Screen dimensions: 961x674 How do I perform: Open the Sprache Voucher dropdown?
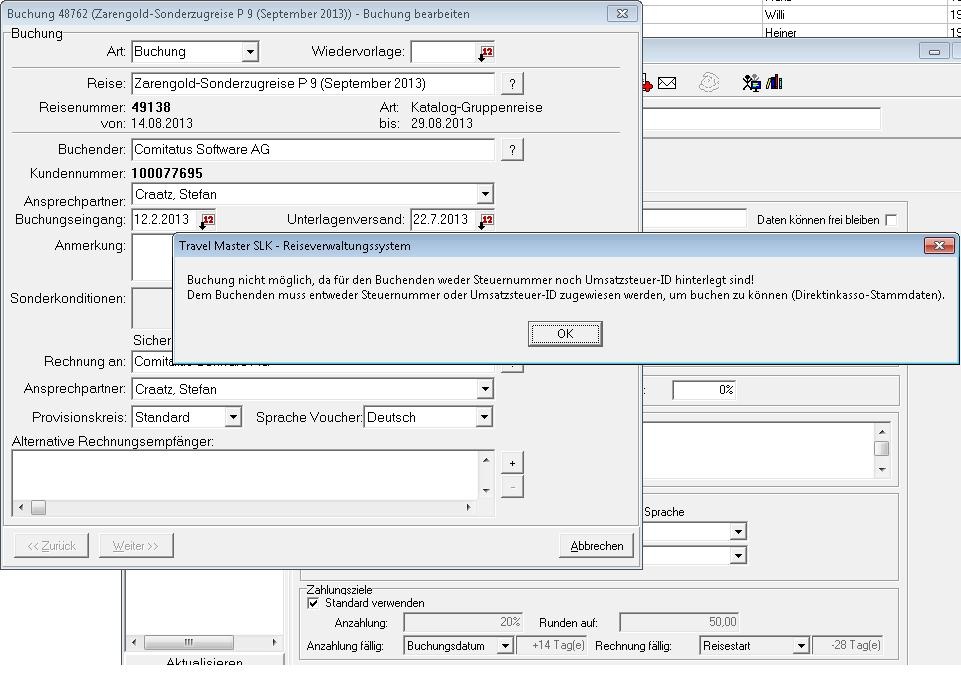point(484,417)
